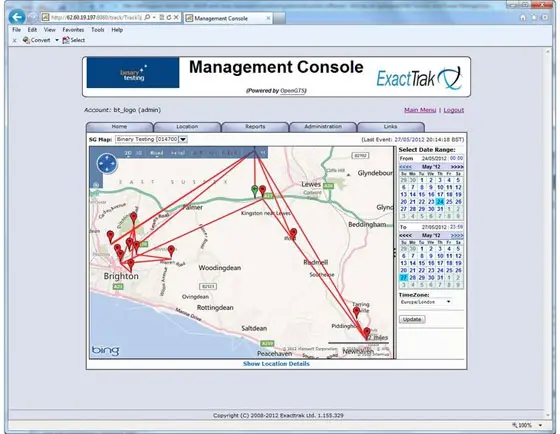Open the OpenGTS link
The image size is (560, 434).
tap(293, 91)
